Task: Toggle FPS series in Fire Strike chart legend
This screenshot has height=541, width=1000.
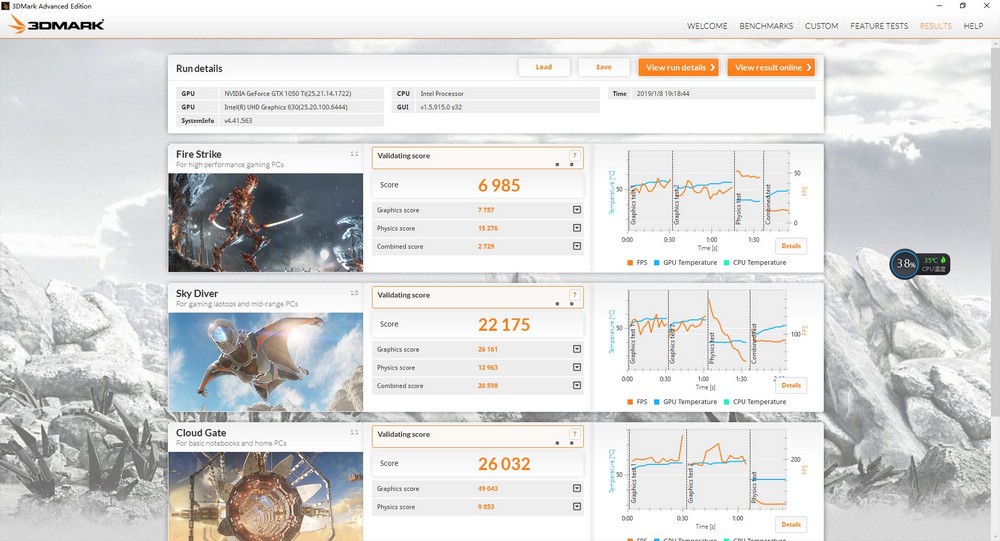Action: pyautogui.click(x=638, y=263)
